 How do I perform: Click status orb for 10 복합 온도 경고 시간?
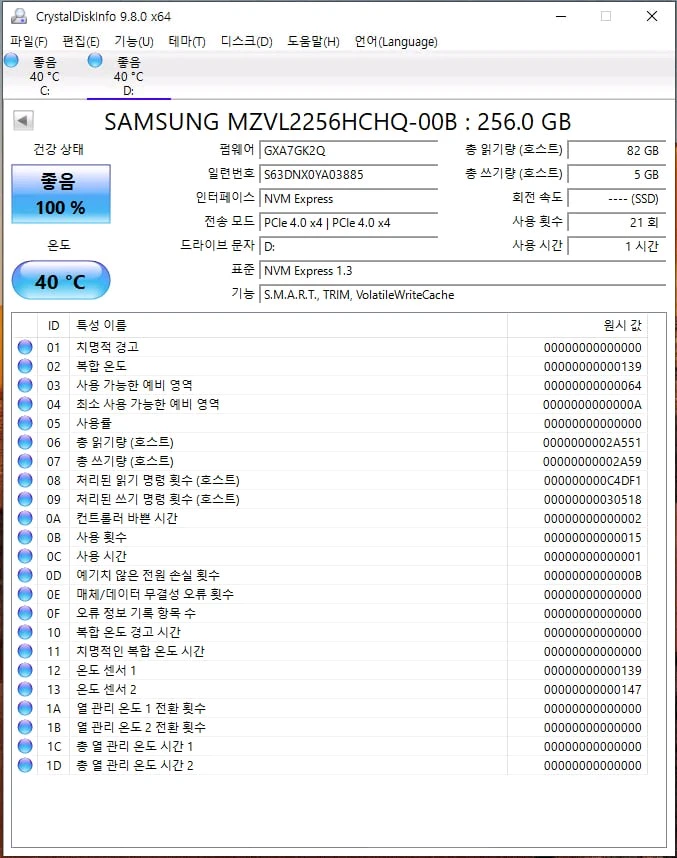coord(25,632)
